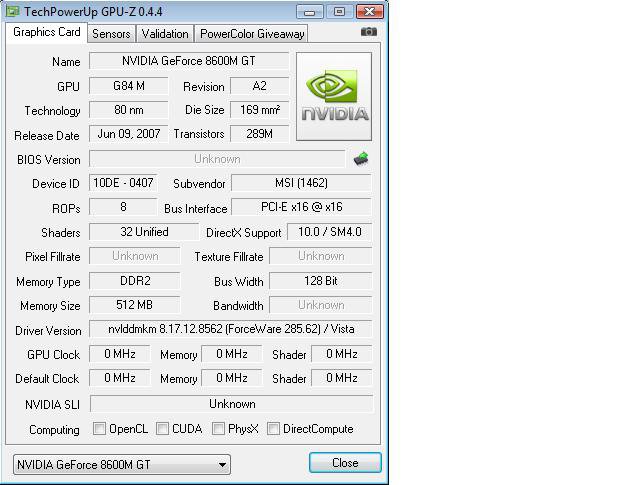Click the Subvendor value MSI (1462)

click(x=301, y=183)
